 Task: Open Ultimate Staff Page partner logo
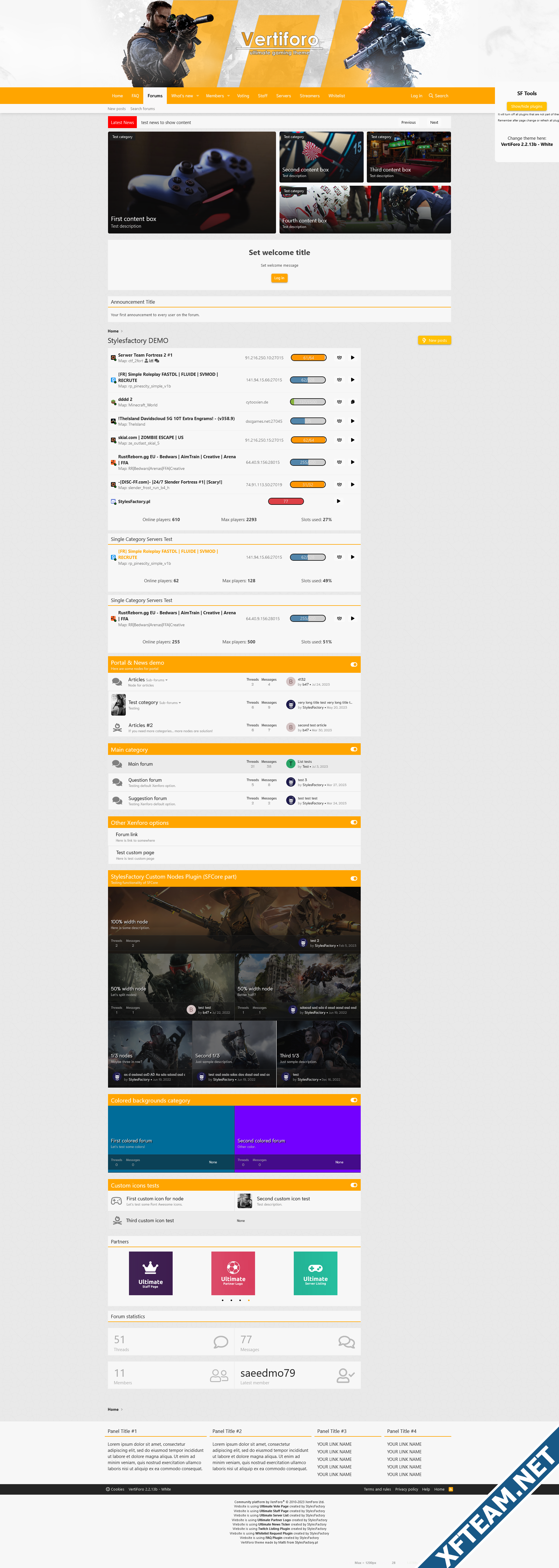151,1273
